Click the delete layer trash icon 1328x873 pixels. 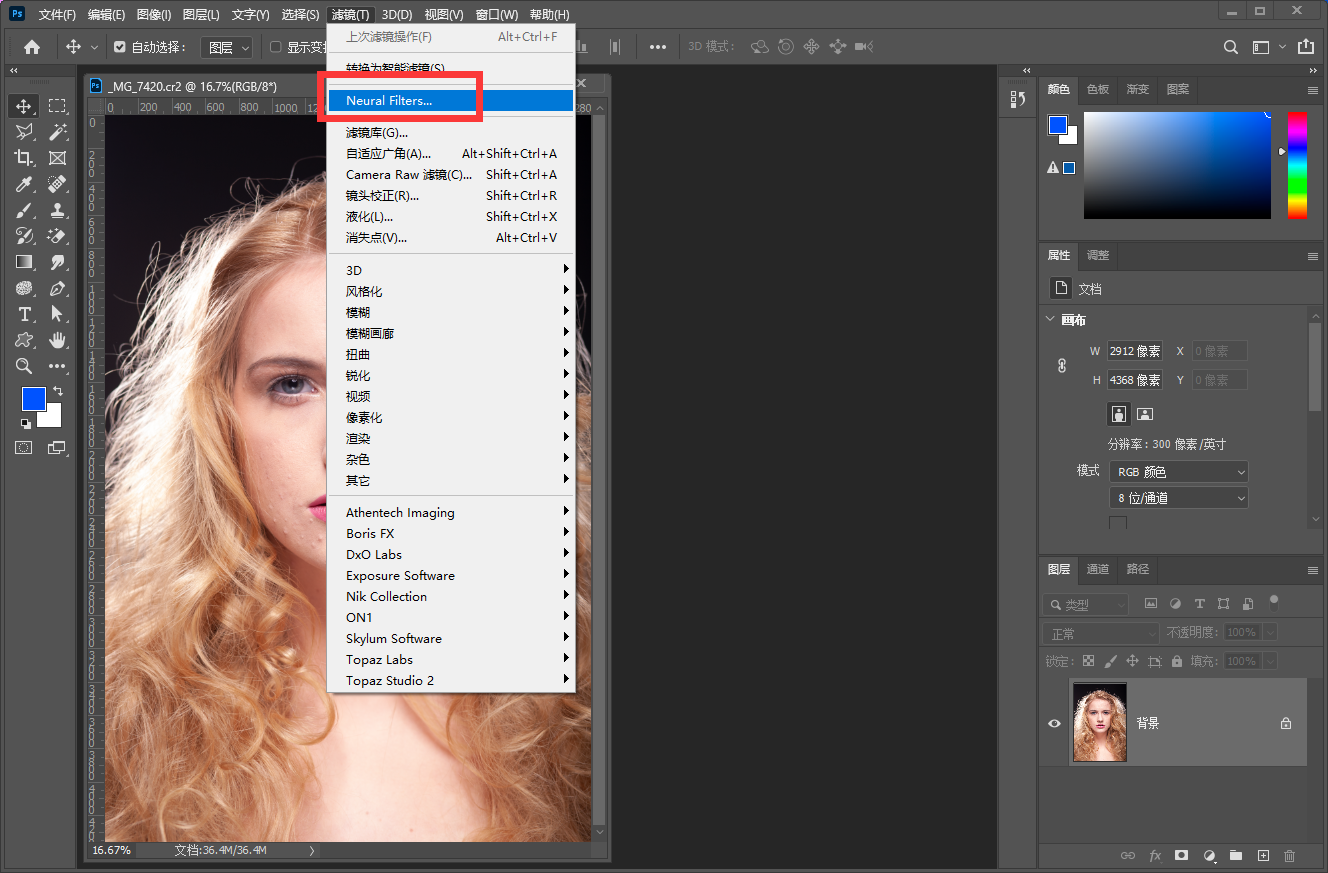pyautogui.click(x=1289, y=856)
